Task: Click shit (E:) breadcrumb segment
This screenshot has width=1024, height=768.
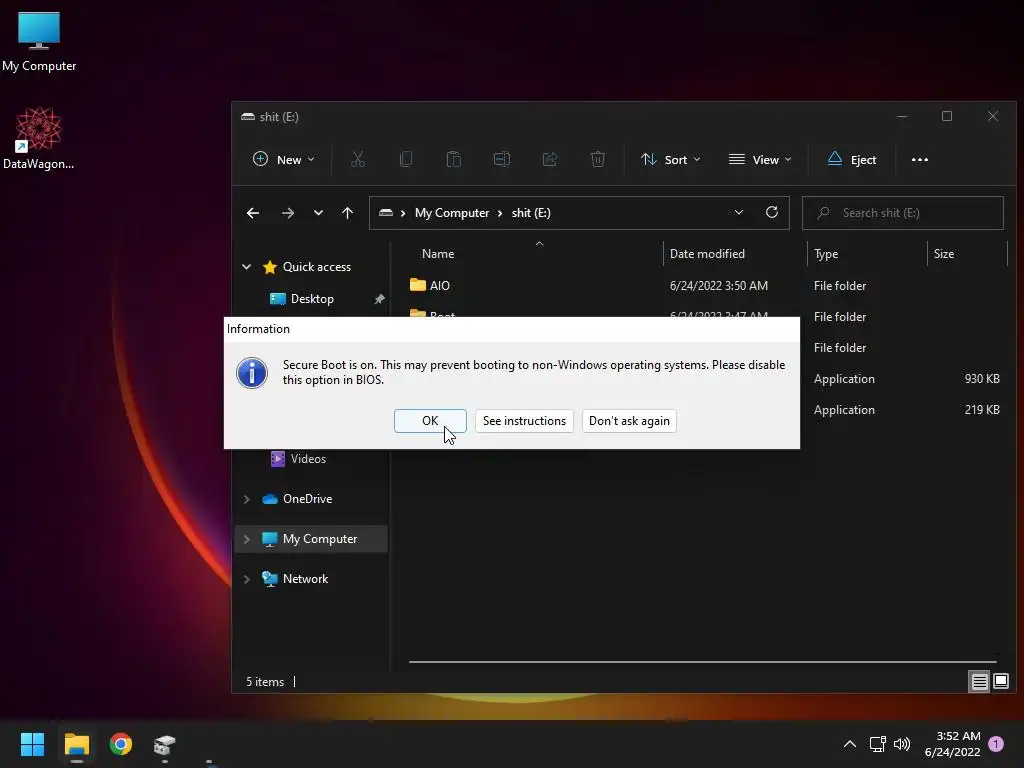Action: tap(531, 213)
